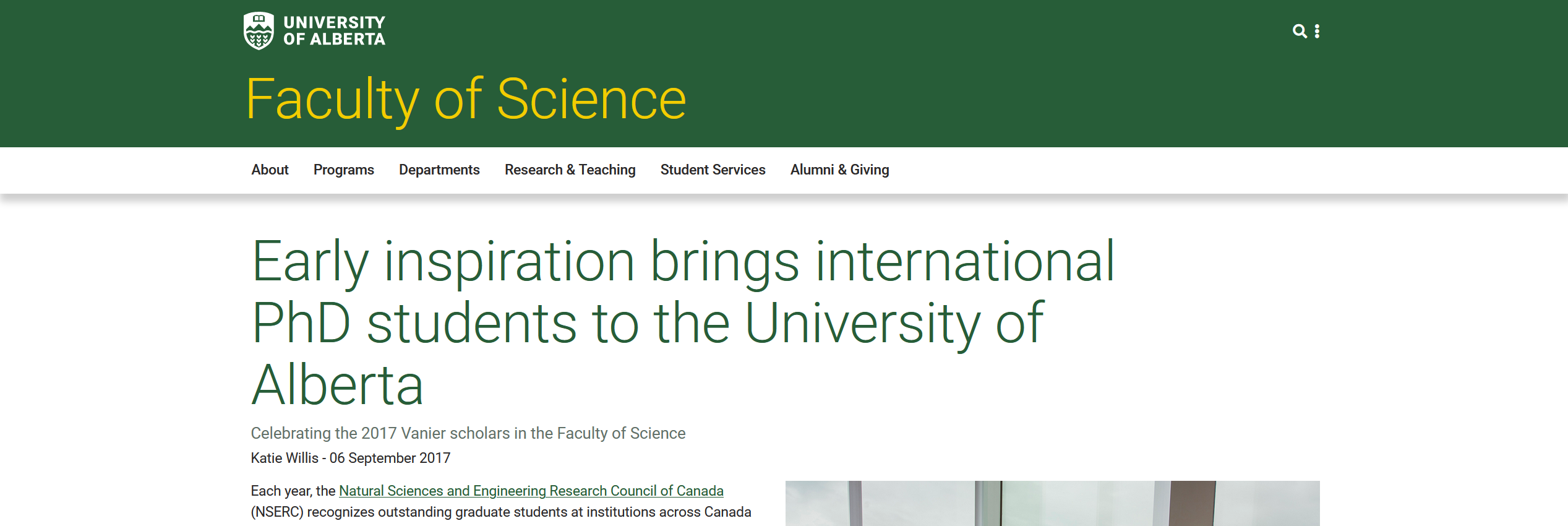This screenshot has width=1568, height=526.
Task: Open the Research & Teaching menu
Action: 570,170
